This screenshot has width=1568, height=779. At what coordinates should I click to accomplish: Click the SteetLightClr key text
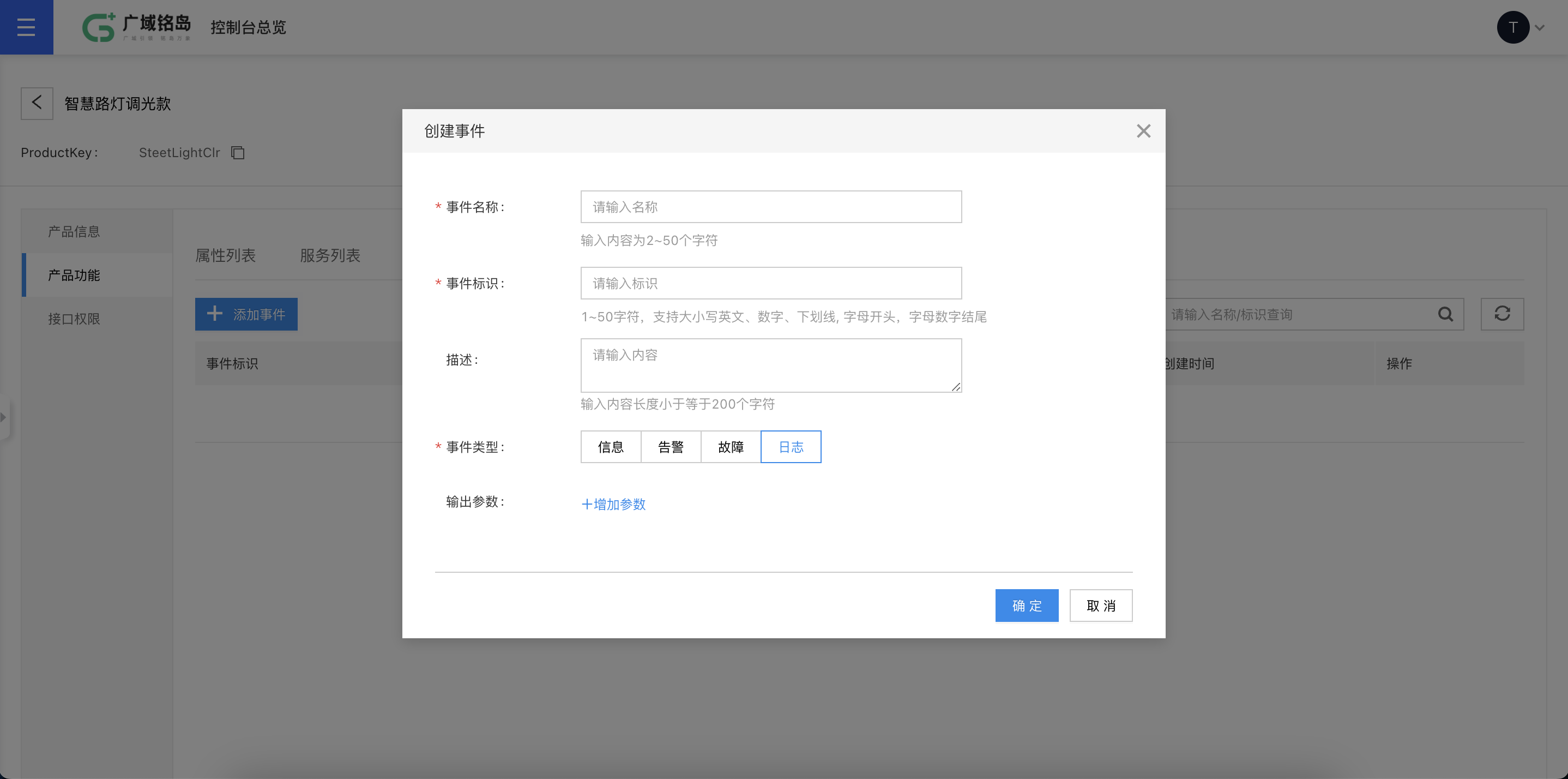point(179,152)
